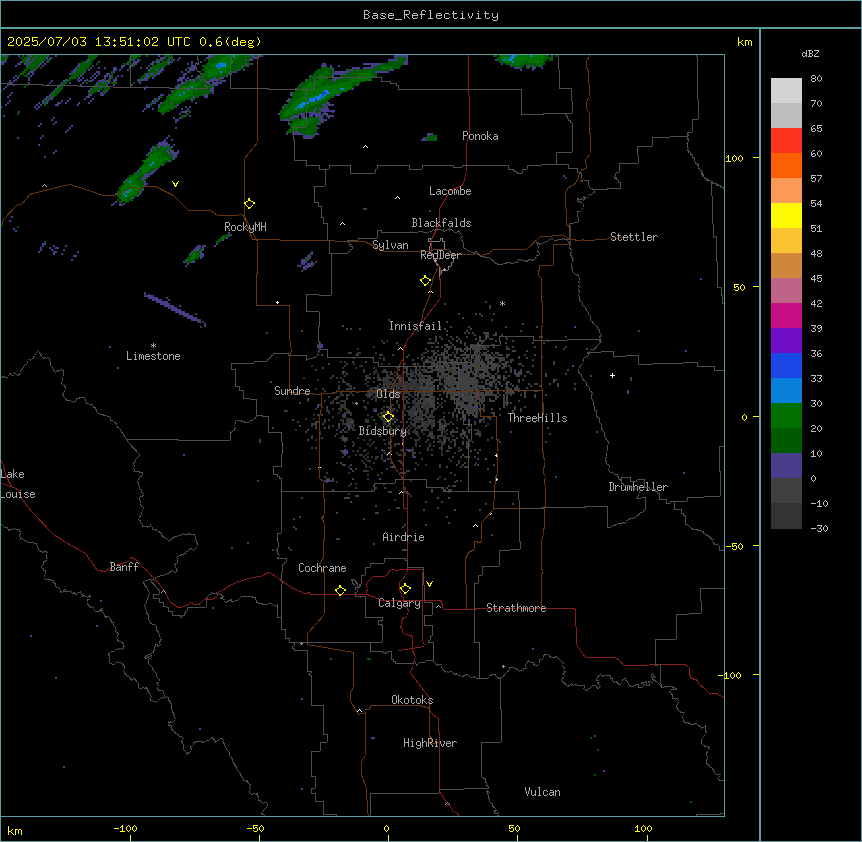Image resolution: width=862 pixels, height=842 pixels.
Task: Click the Sylvan label
Action: [390, 245]
